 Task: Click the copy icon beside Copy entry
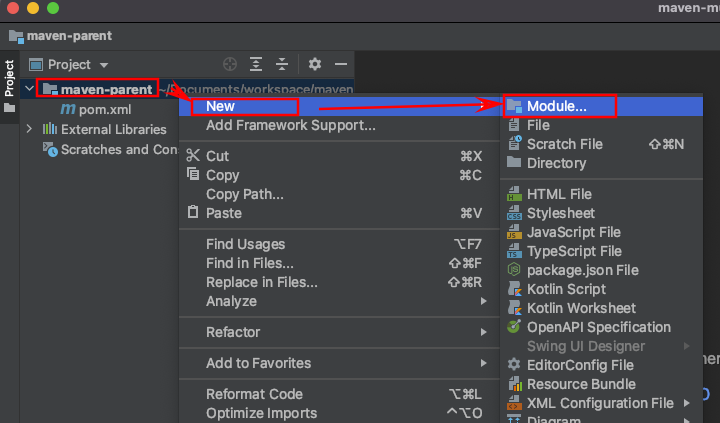point(193,174)
